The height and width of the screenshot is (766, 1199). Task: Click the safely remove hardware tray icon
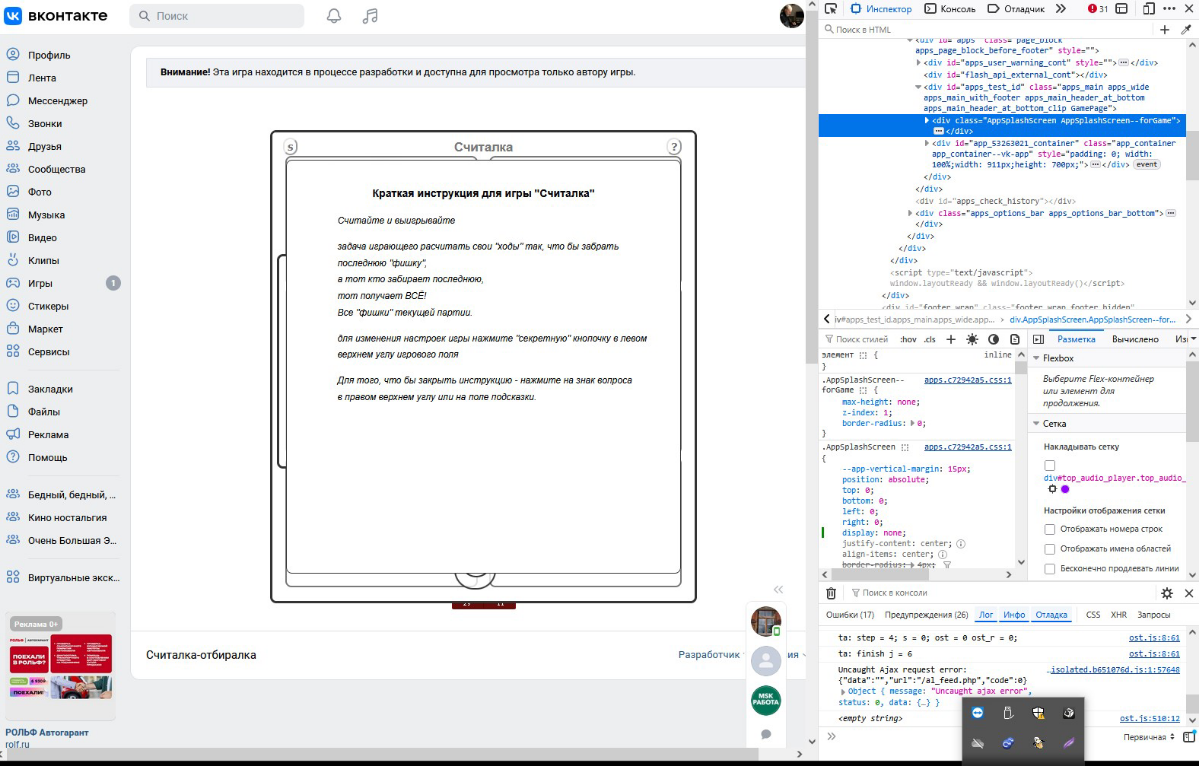[x=1008, y=712]
